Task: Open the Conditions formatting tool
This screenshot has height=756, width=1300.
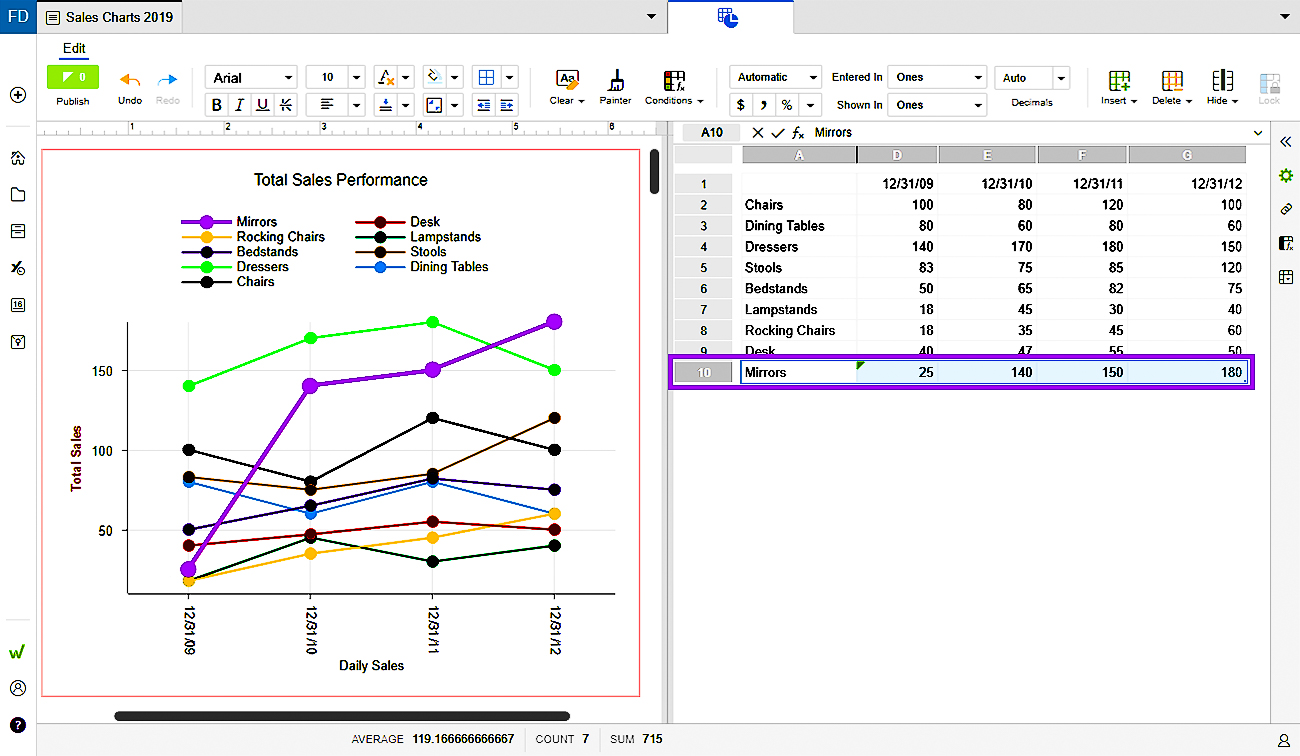Action: [x=673, y=81]
